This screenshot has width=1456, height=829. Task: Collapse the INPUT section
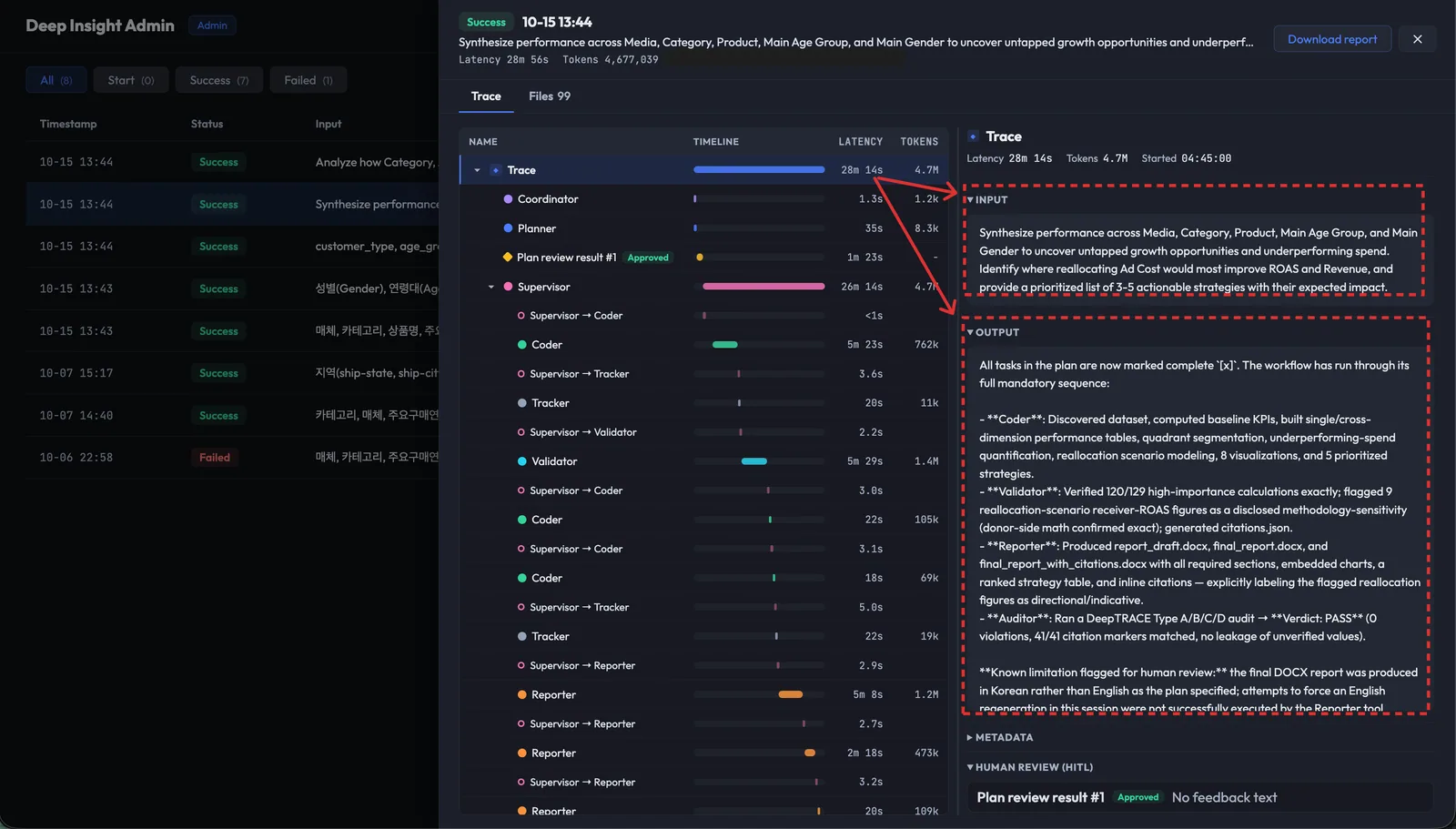pos(987,200)
